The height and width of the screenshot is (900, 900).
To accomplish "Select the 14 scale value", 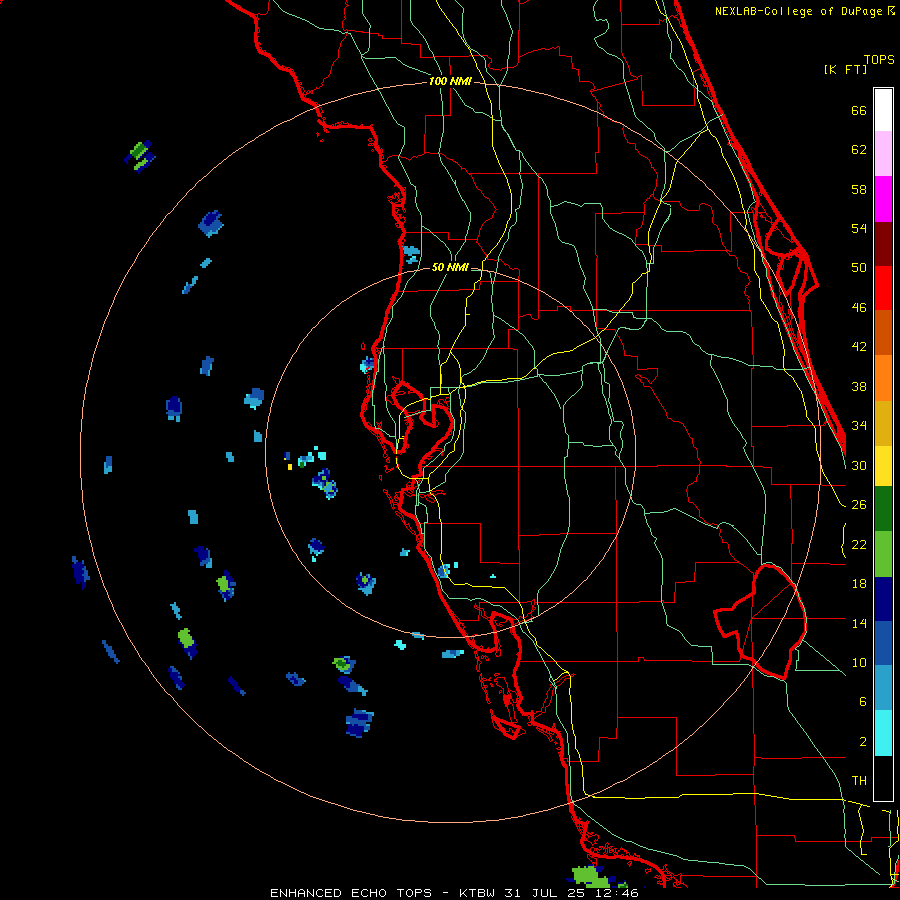I will coord(859,623).
